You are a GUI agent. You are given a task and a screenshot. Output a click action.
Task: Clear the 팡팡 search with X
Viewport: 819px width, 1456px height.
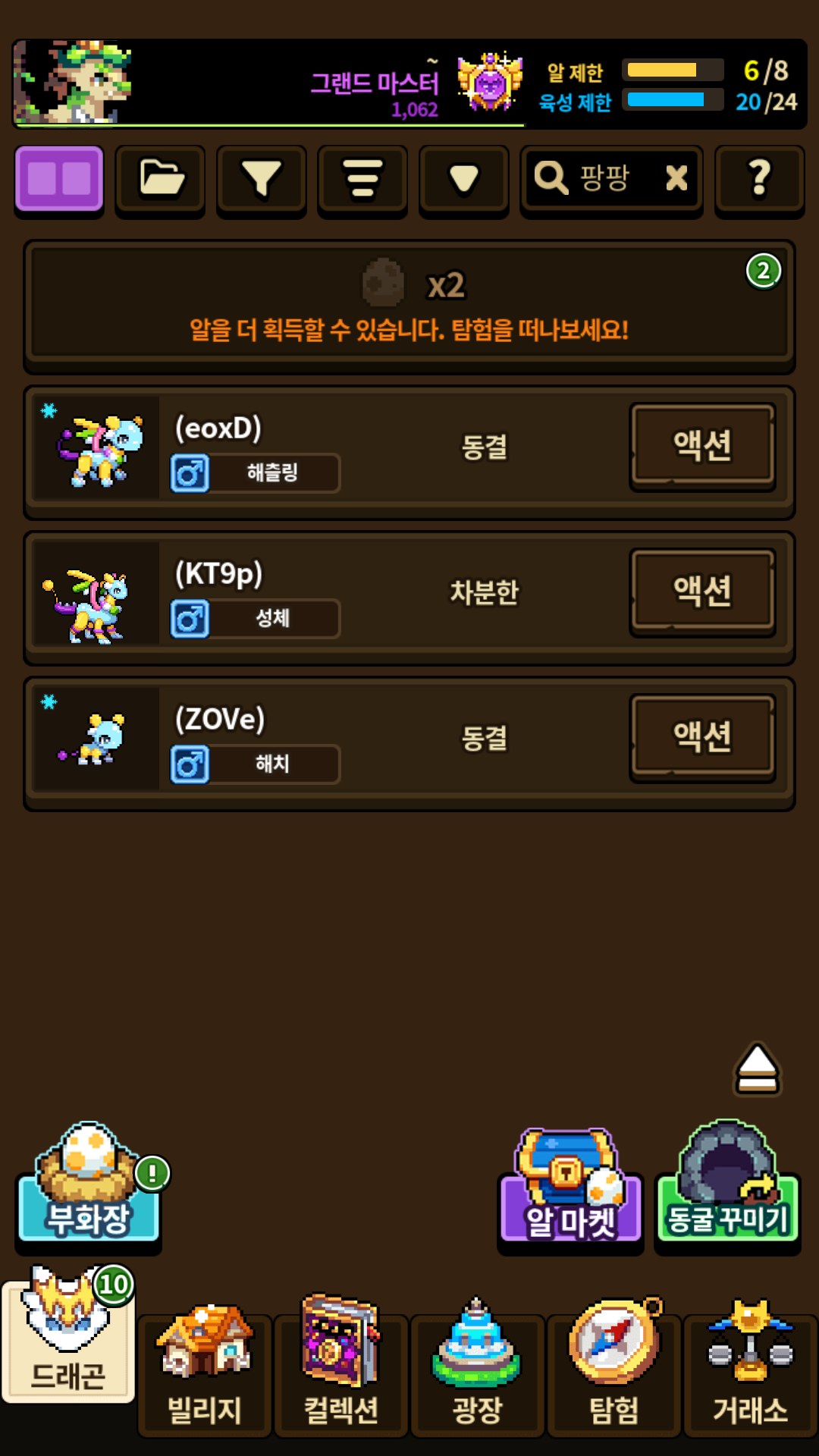coord(676,178)
